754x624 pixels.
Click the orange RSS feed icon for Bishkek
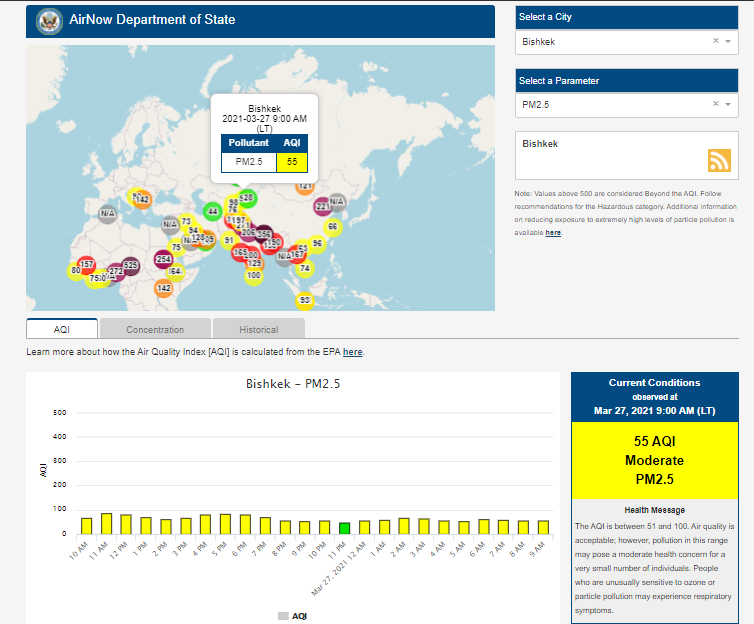point(719,160)
